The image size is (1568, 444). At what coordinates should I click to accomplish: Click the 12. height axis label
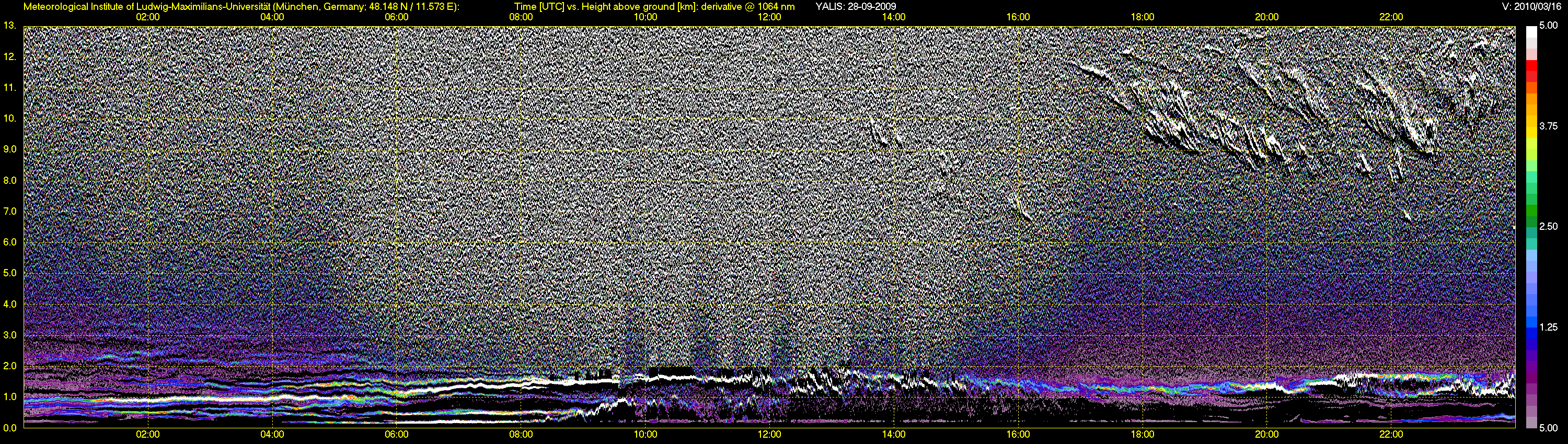click(x=10, y=56)
